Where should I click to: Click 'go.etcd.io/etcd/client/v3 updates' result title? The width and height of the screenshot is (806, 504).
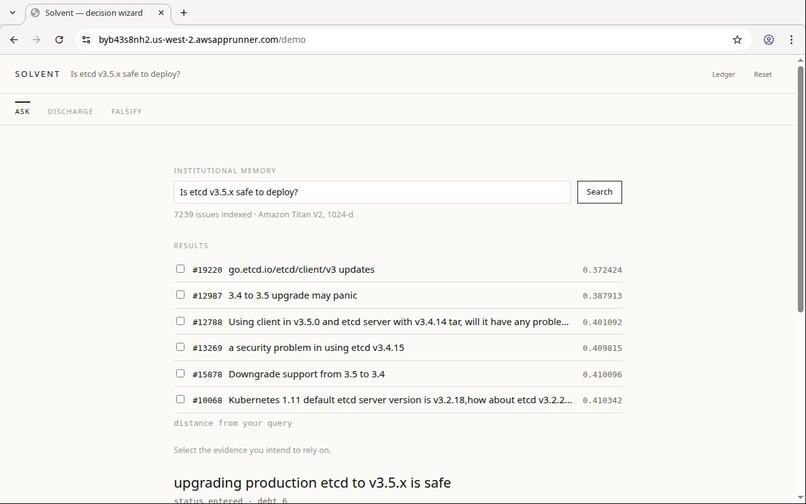pos(301,269)
